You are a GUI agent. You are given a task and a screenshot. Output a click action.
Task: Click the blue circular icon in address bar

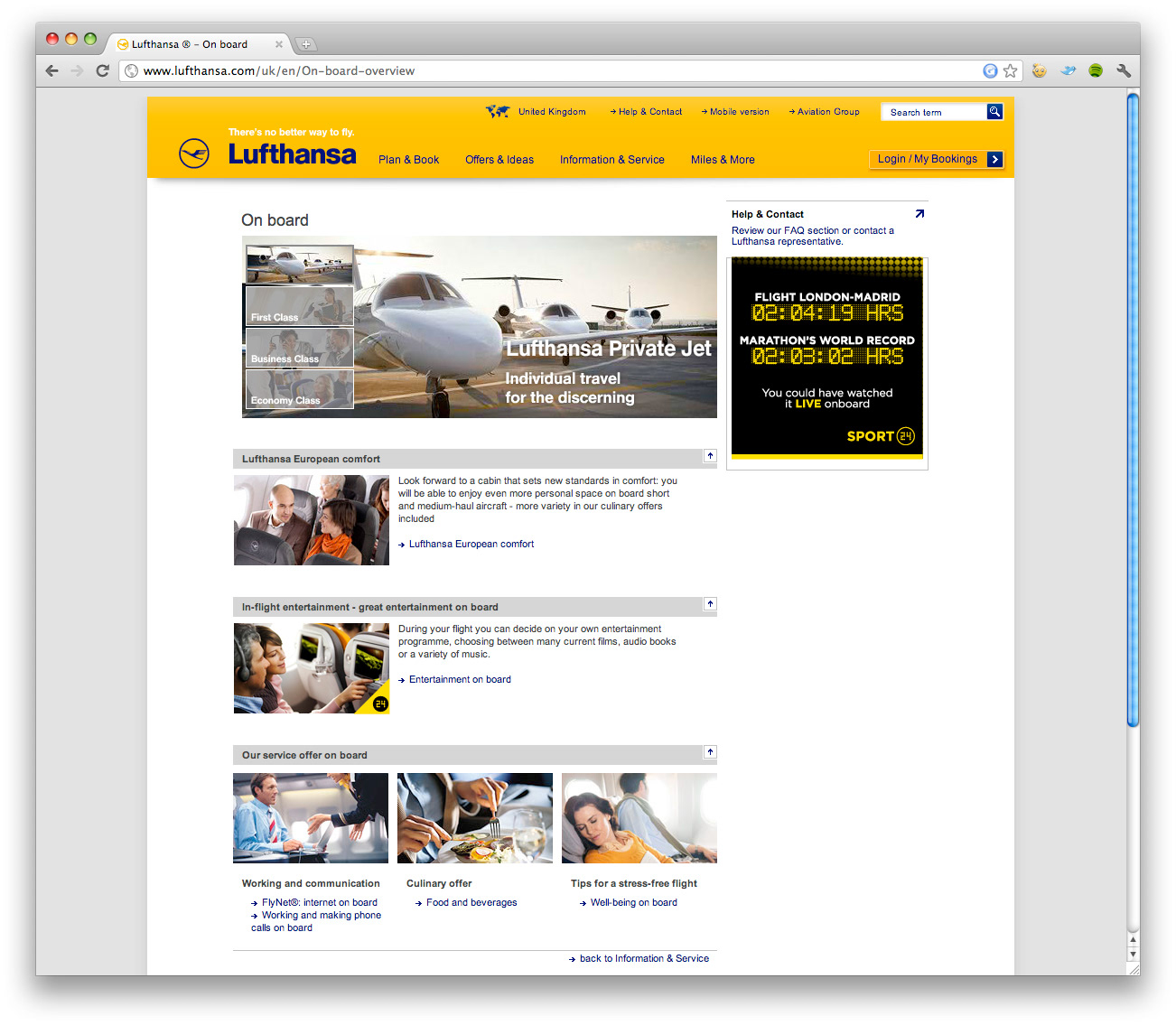(x=990, y=70)
